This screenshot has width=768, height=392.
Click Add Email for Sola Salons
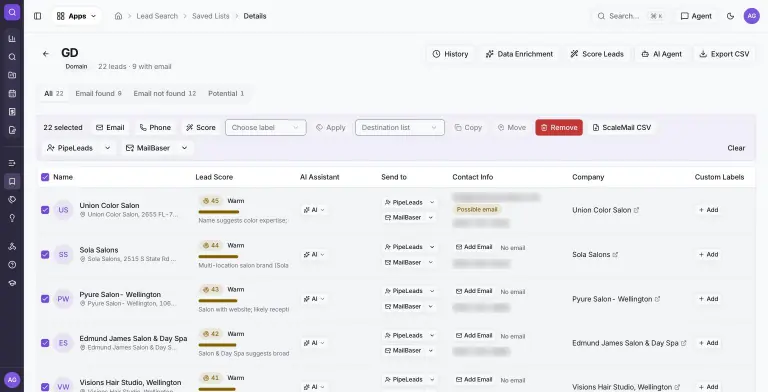474,247
